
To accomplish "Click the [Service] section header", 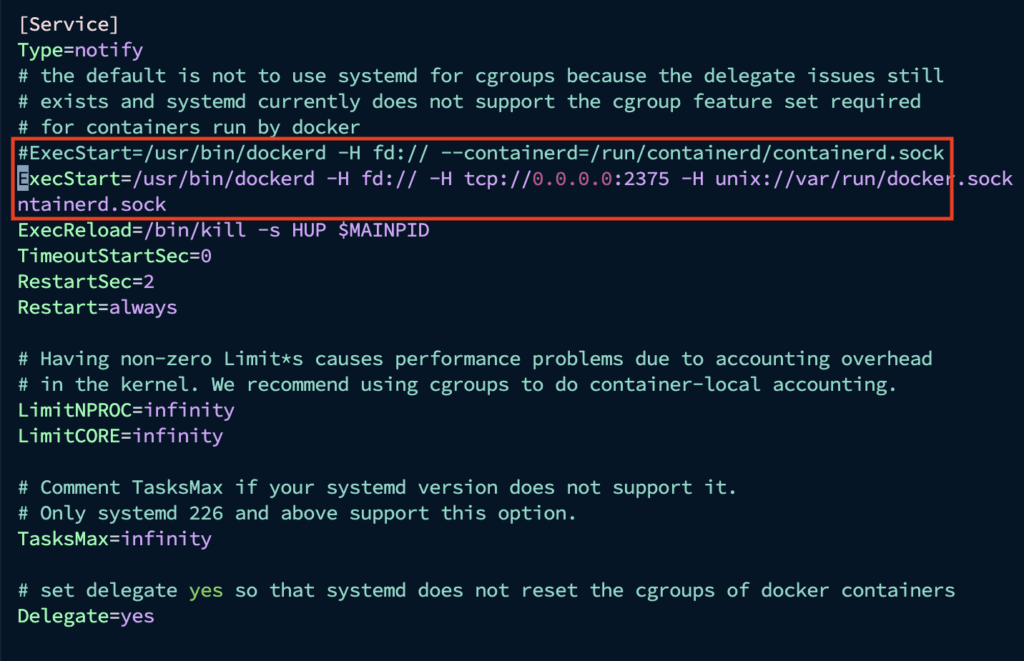I will point(74,24).
